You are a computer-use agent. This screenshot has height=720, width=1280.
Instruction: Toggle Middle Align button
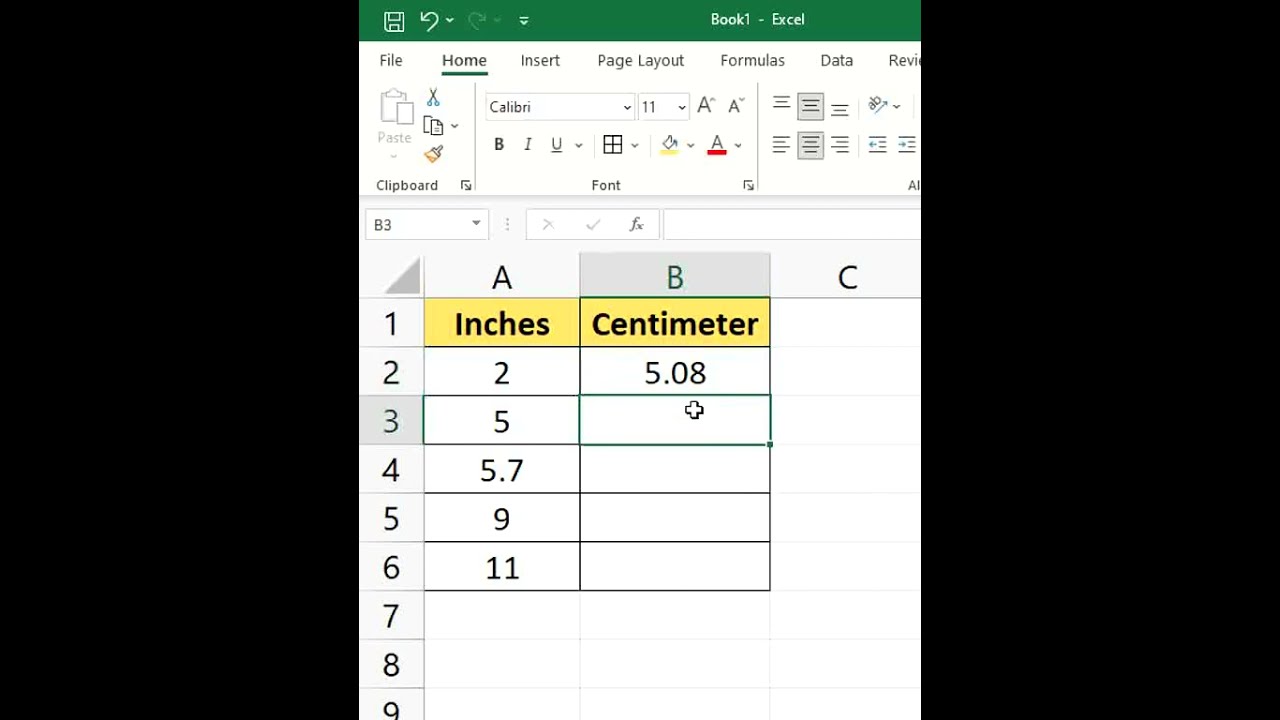point(810,106)
